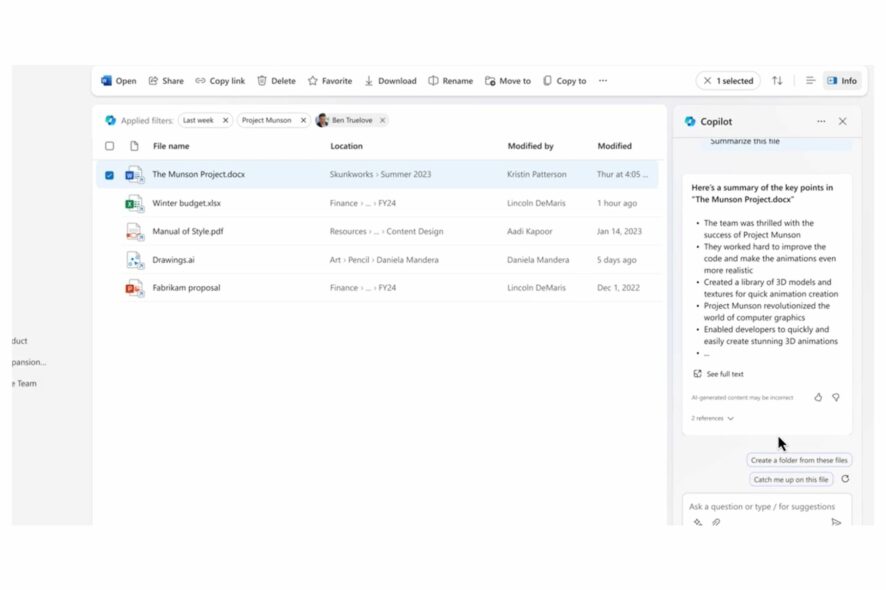The image size is (886, 590).
Task: Open The Munson Project.docx file name
Action: click(199, 175)
